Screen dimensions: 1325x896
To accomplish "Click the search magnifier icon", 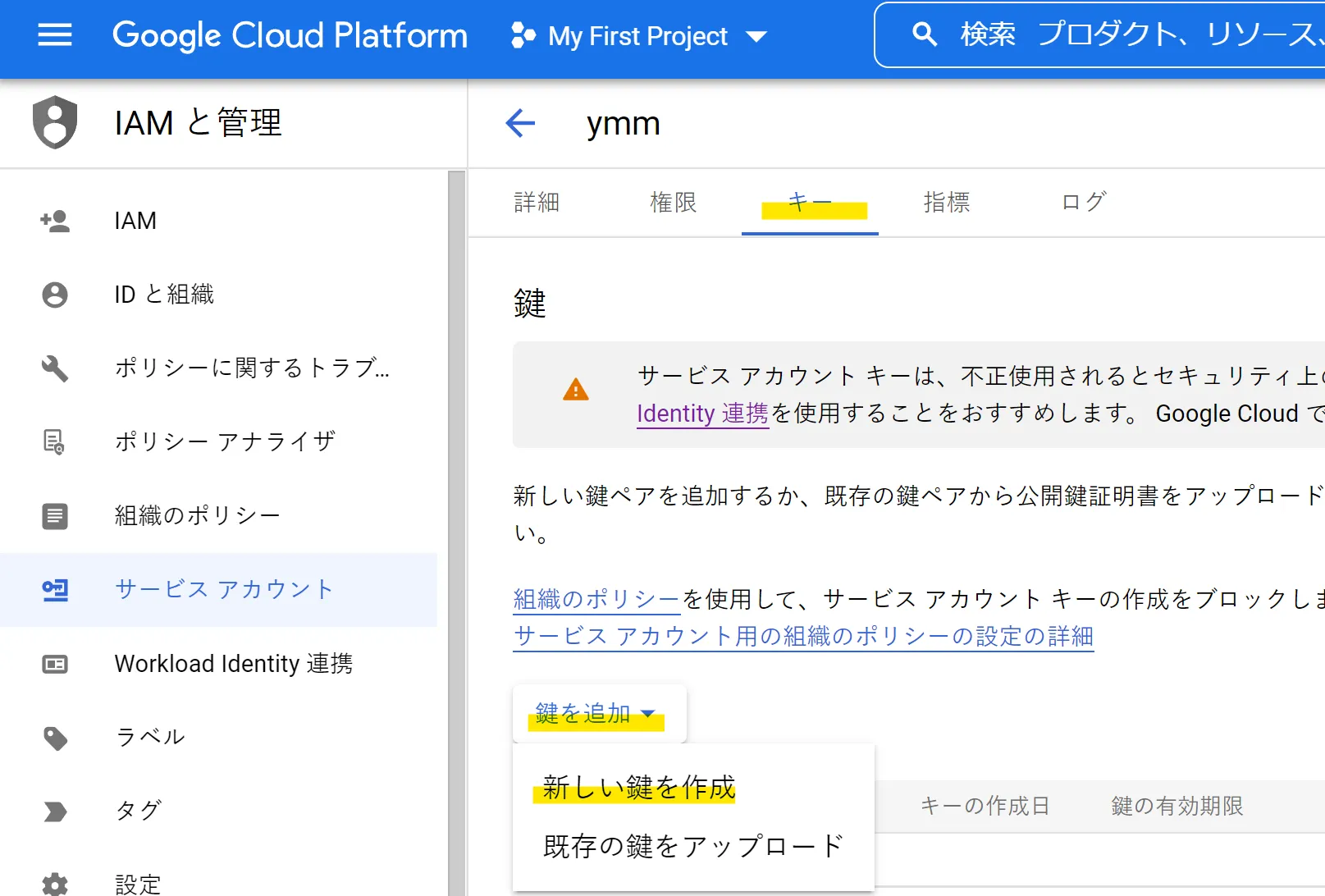I will coord(924,34).
